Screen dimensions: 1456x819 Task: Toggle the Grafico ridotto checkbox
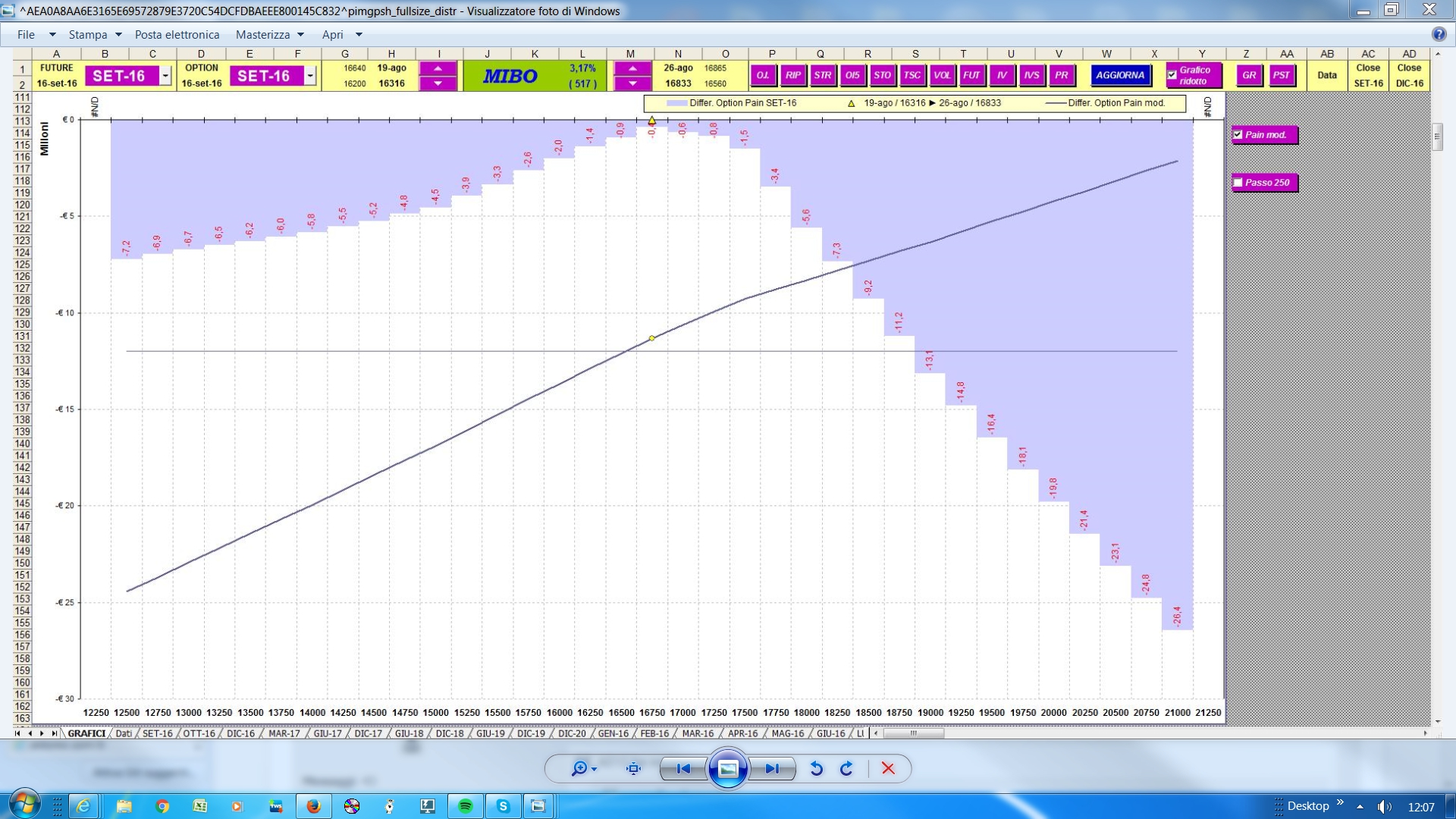click(1172, 75)
